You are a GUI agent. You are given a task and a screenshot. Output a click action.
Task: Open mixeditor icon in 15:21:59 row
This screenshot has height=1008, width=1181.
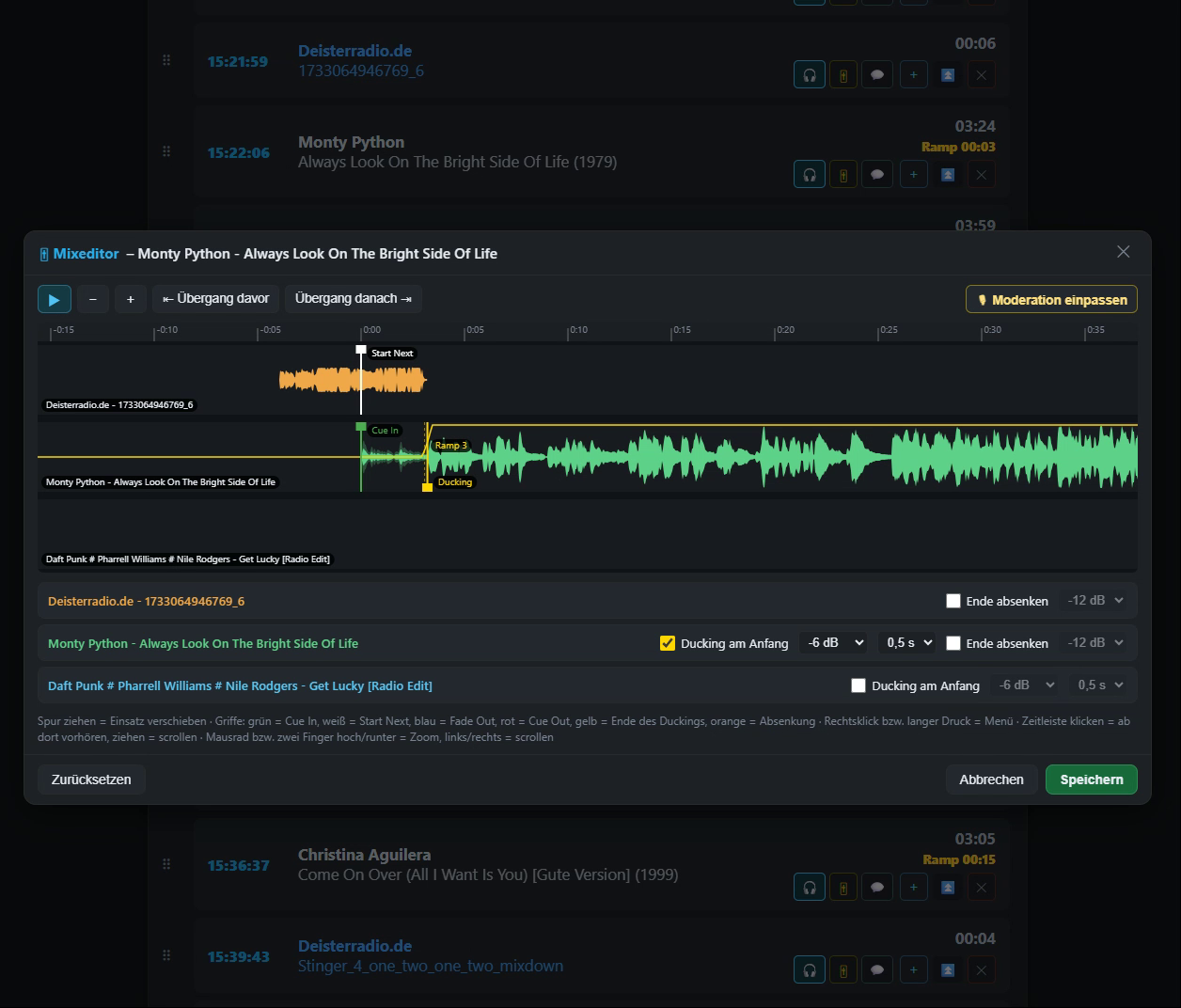[843, 75]
